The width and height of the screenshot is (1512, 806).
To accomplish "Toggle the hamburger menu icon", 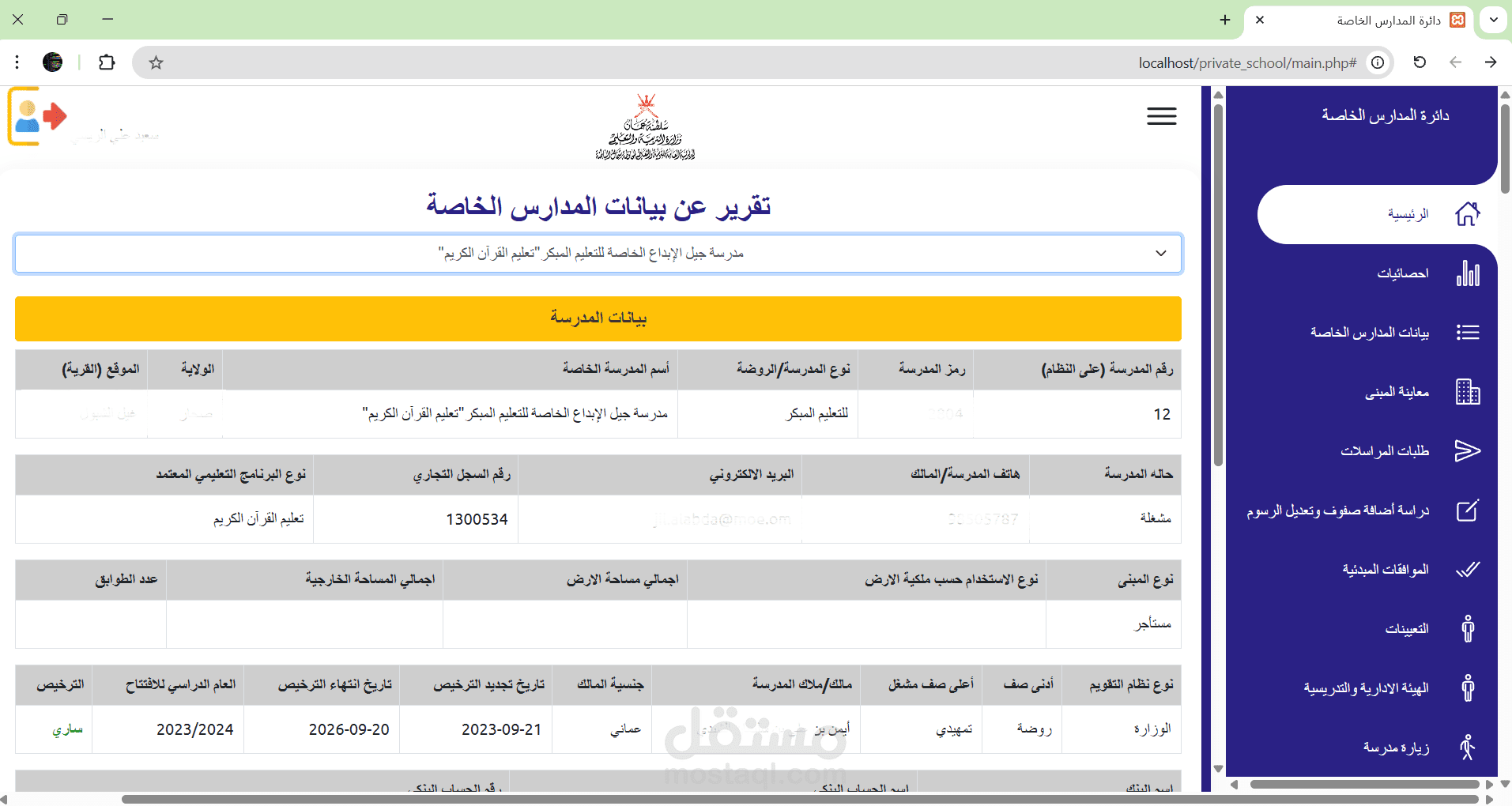I will [1162, 116].
